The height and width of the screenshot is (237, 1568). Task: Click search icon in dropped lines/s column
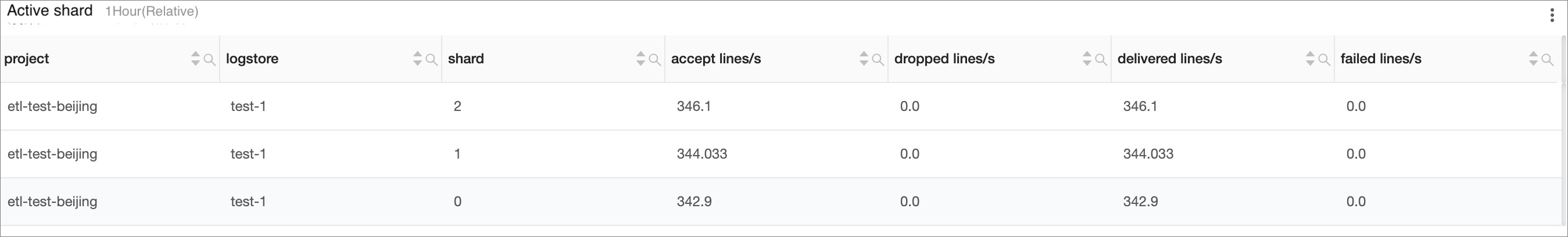tap(1101, 60)
